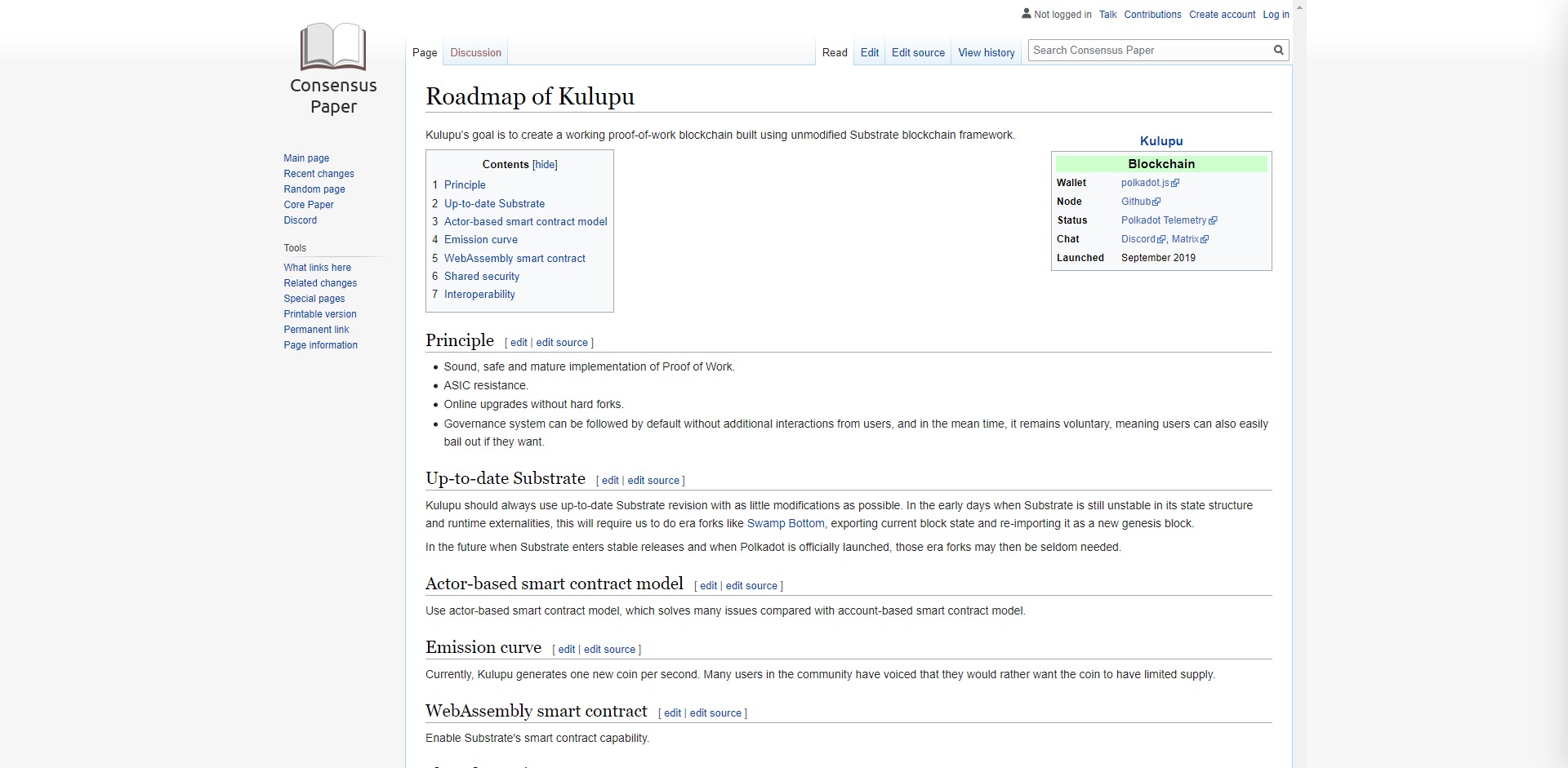The height and width of the screenshot is (768, 1568).
Task: Click edit source for WebAssembly smart contract section
Action: pos(715,713)
